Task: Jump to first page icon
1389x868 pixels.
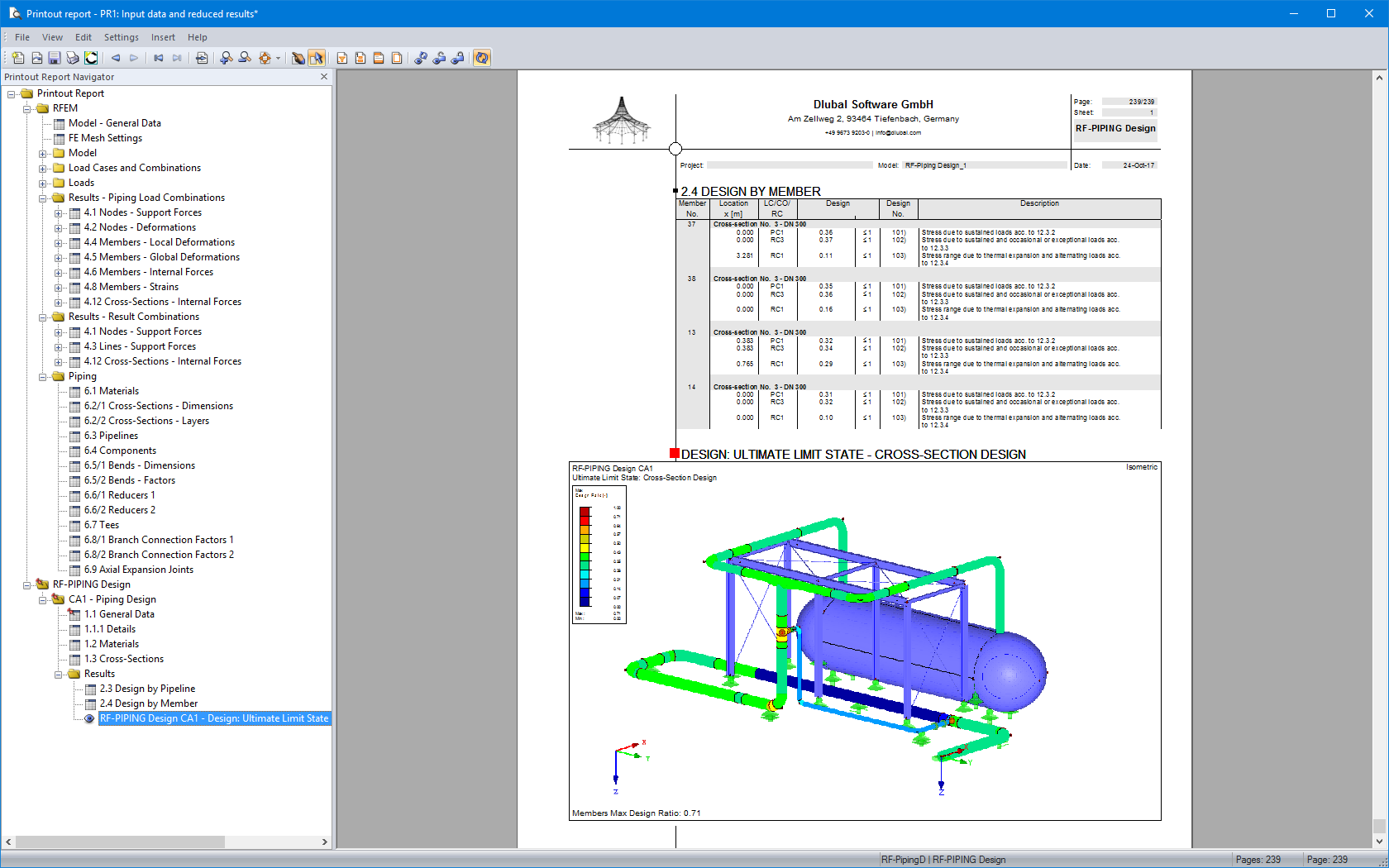Action: 158,58
